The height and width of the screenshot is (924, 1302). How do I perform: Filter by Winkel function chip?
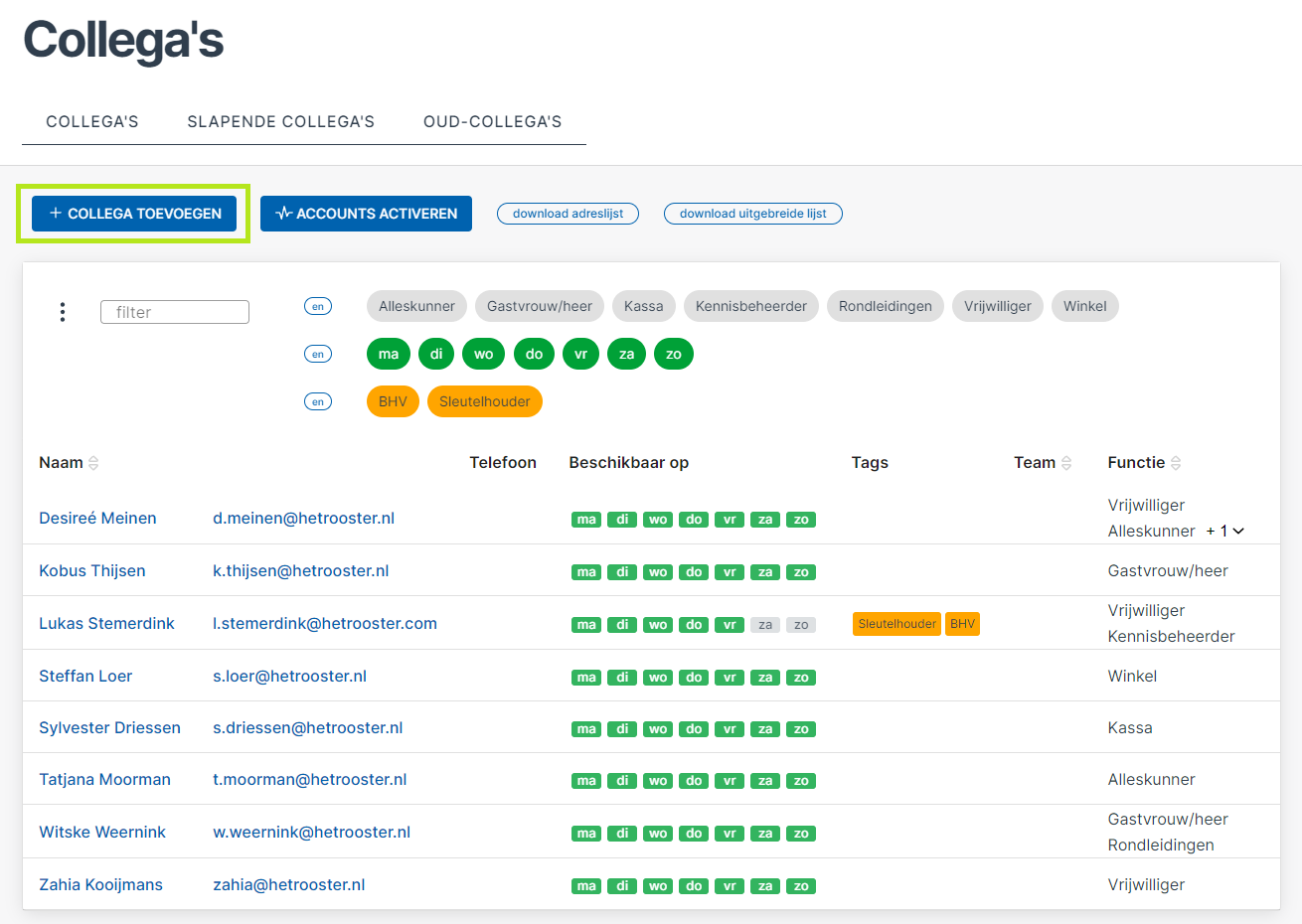[x=1085, y=306]
